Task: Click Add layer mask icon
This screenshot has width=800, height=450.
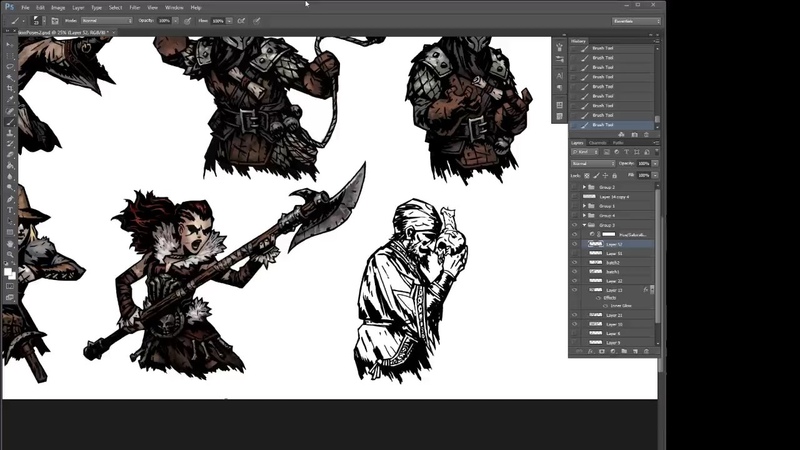Action: [602, 351]
